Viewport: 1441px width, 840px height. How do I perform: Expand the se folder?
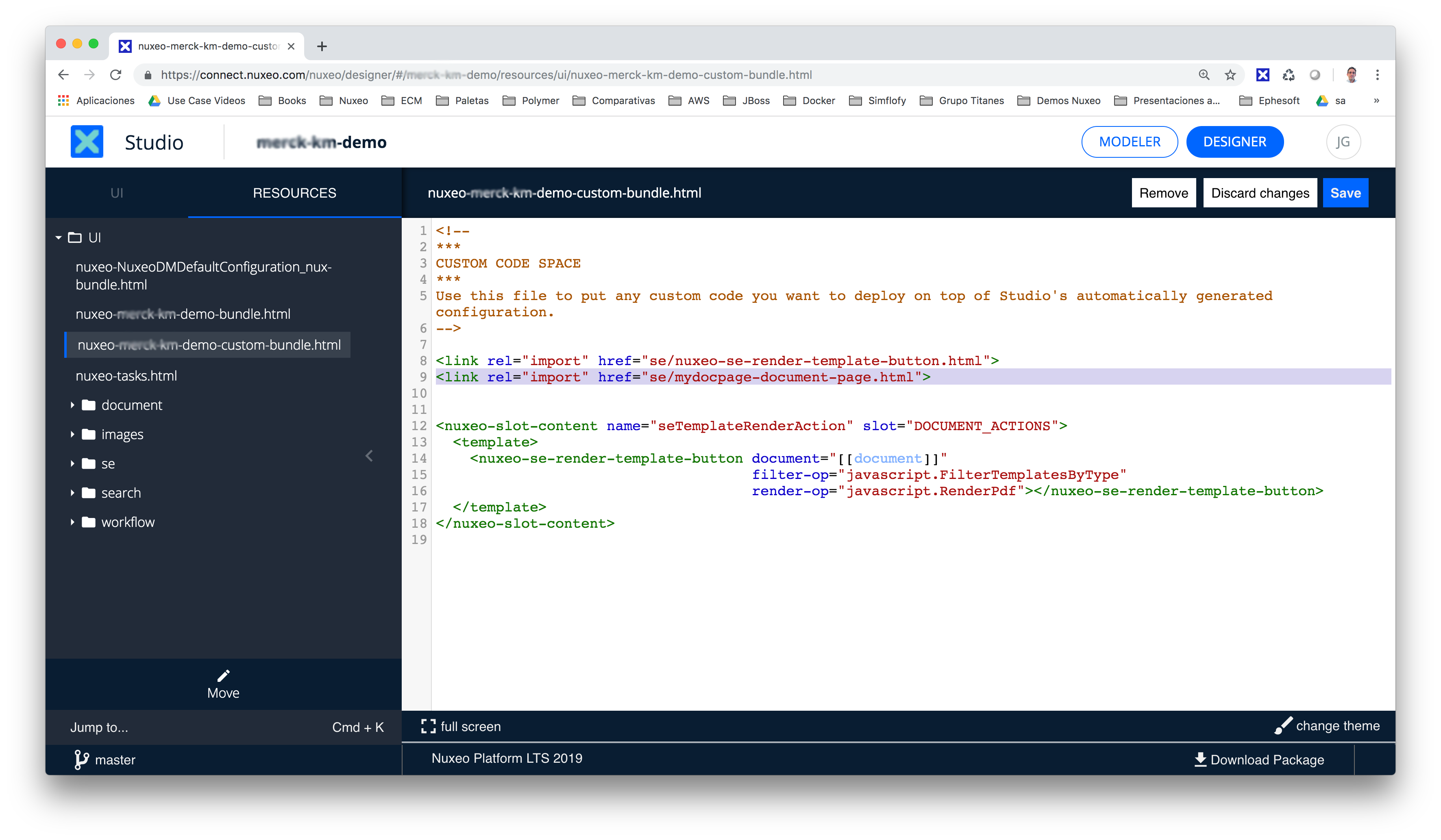click(x=73, y=464)
